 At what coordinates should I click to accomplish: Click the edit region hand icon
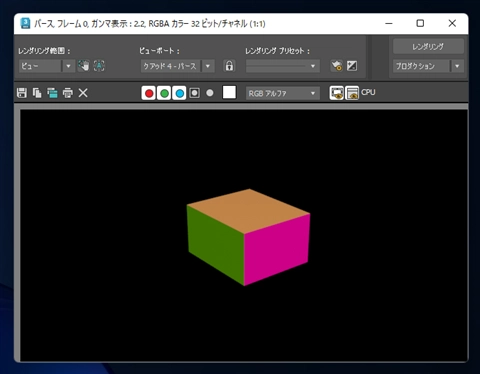[x=84, y=66]
